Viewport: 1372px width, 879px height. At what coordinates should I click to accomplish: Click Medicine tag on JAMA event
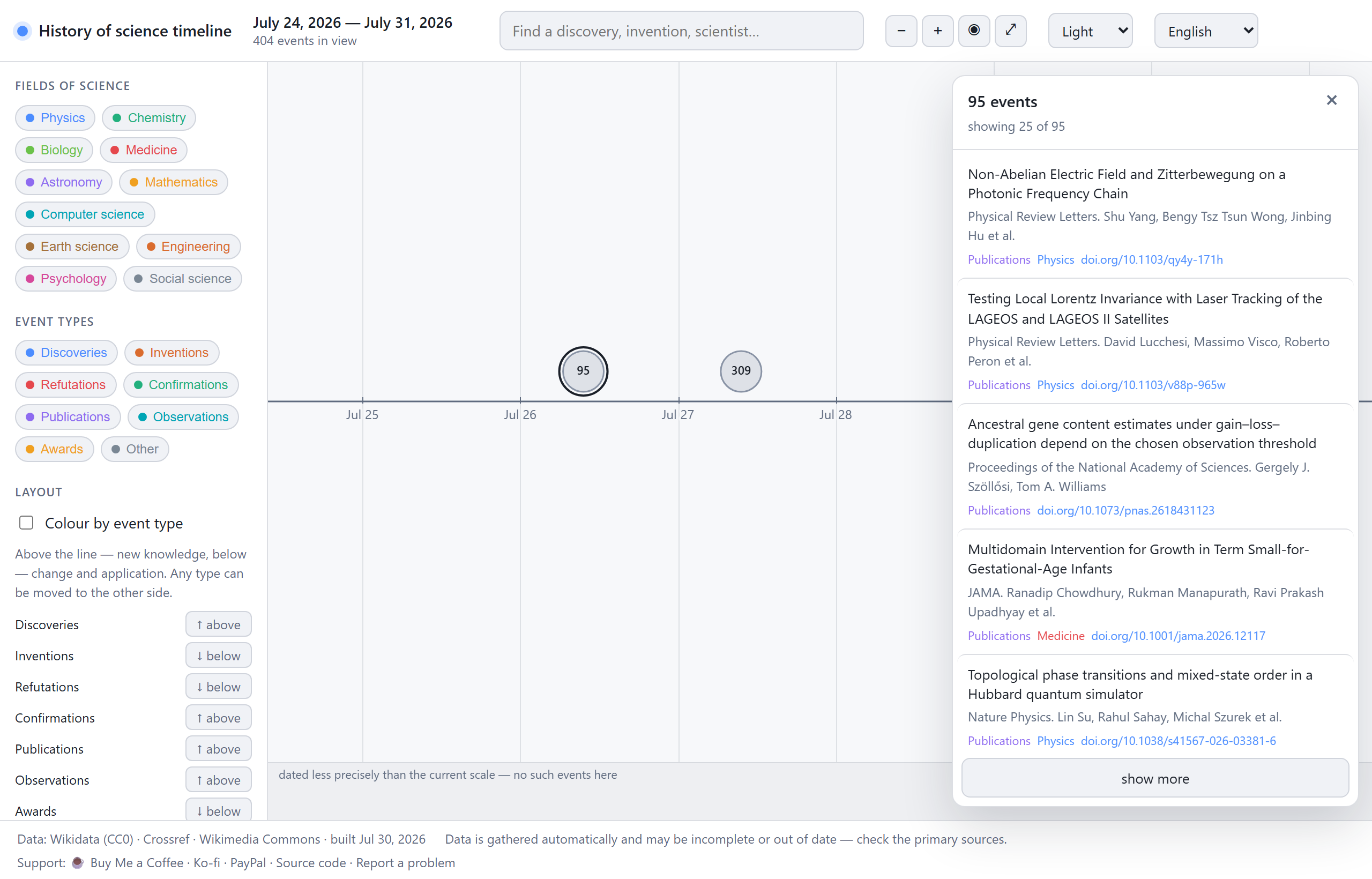(x=1061, y=636)
